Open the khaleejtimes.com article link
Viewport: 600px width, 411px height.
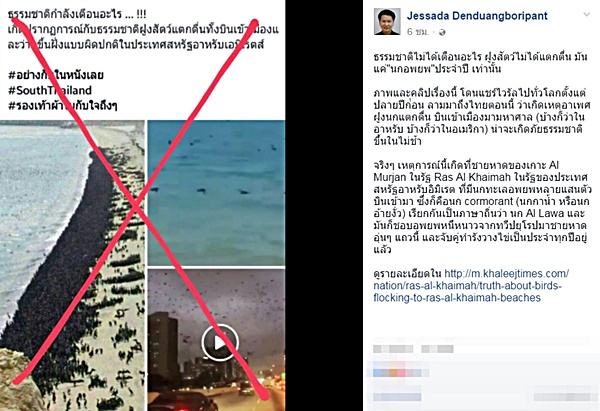(x=471, y=285)
